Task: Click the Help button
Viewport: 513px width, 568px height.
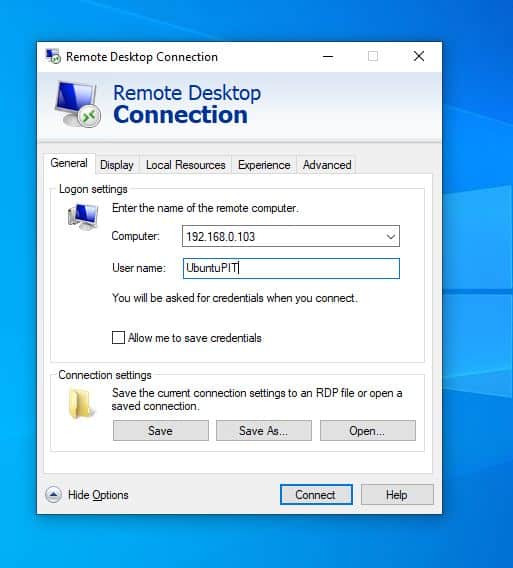Action: [x=397, y=494]
